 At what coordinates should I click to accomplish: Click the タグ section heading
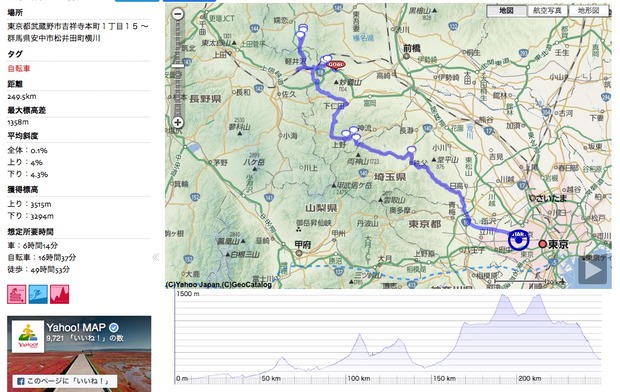[x=15, y=54]
